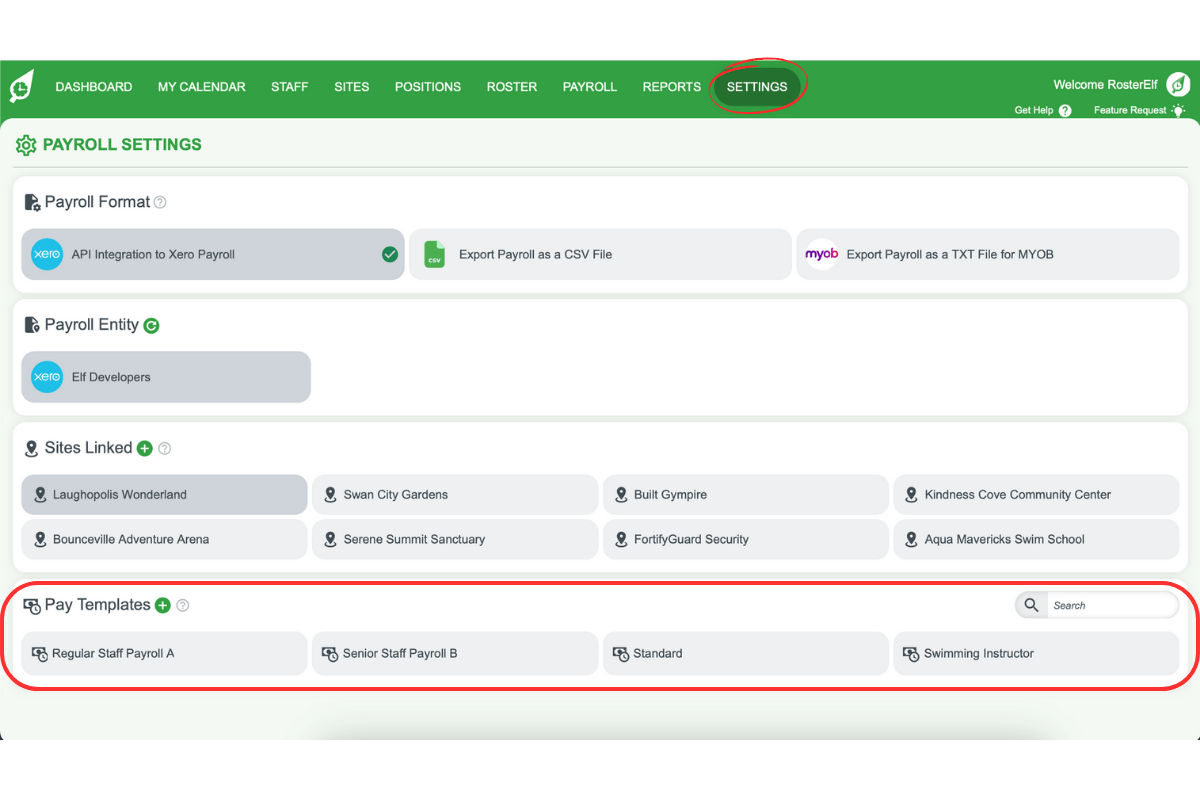Viewport: 1200px width, 800px height.
Task: Click the magnifier icon in Pay Templates search
Action: click(x=1031, y=605)
